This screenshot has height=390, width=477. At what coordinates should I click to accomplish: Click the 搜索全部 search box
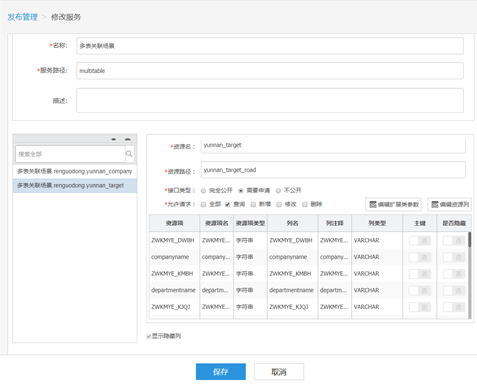(70, 154)
